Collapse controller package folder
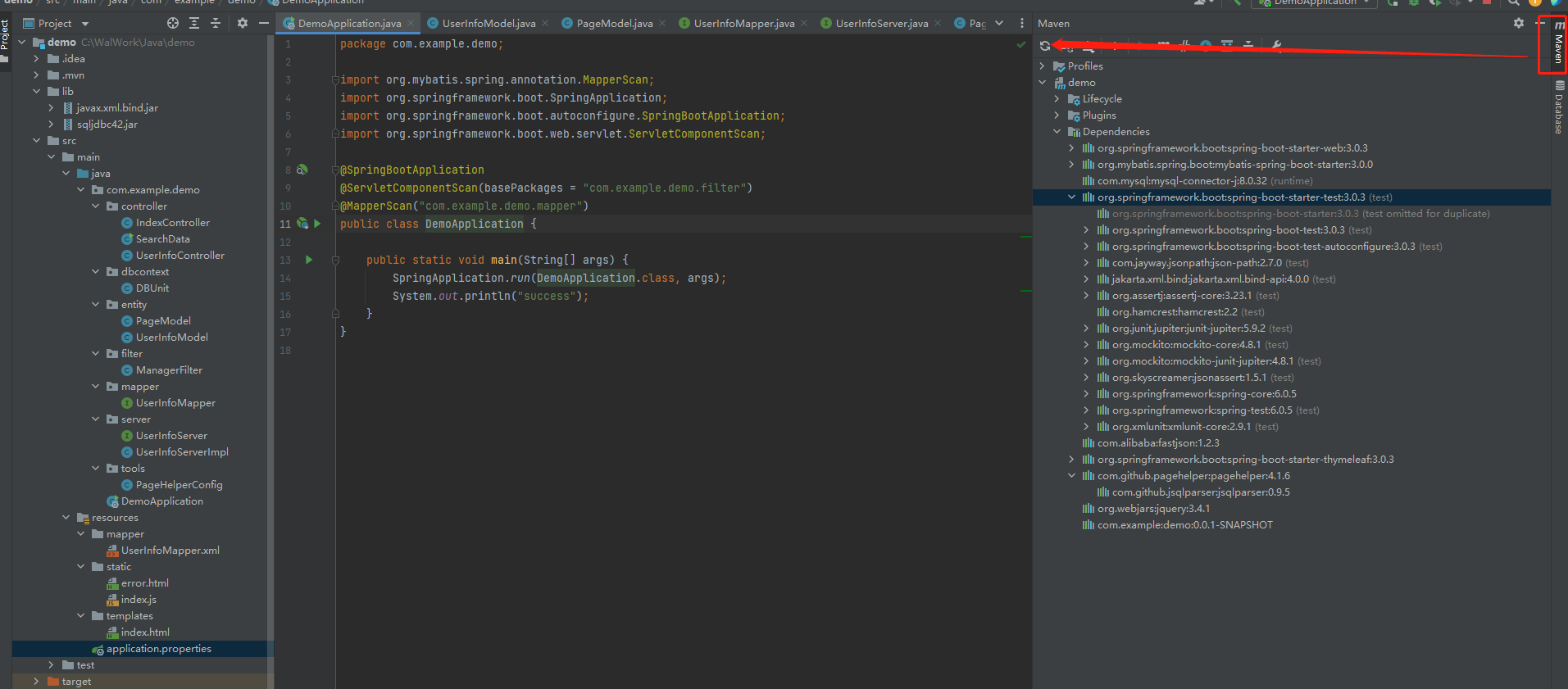The width and height of the screenshot is (1568, 689). (95, 206)
